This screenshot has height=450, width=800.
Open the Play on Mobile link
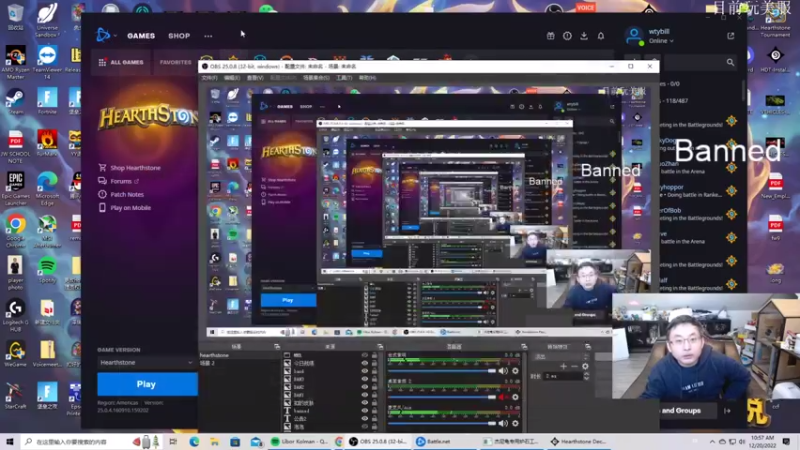(x=125, y=208)
